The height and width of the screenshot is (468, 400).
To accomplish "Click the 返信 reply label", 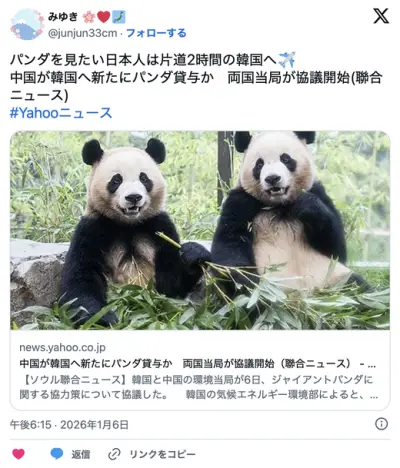I will [x=81, y=454].
